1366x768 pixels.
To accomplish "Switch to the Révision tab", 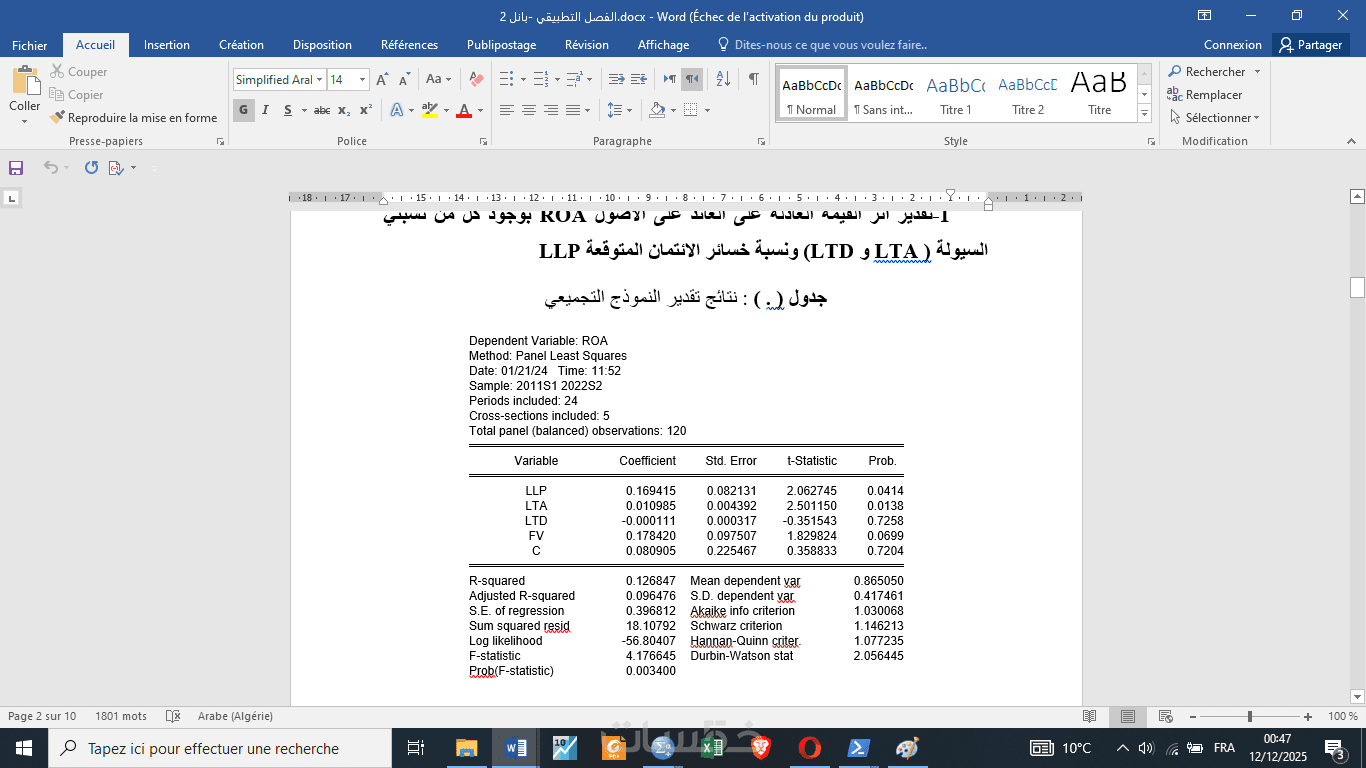I will pos(587,45).
